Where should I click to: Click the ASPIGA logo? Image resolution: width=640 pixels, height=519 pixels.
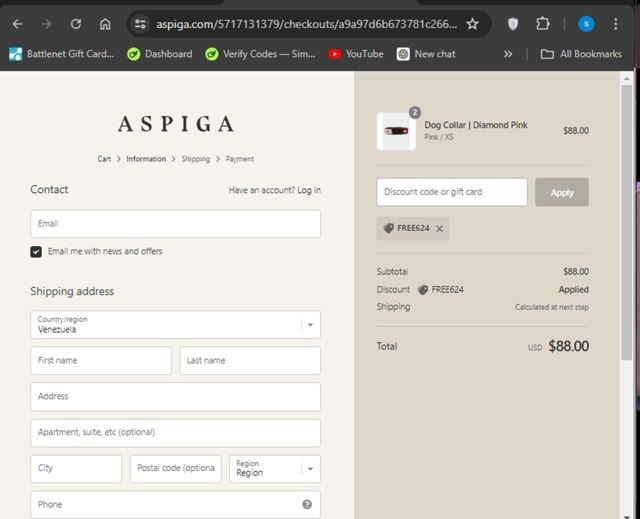coord(176,124)
